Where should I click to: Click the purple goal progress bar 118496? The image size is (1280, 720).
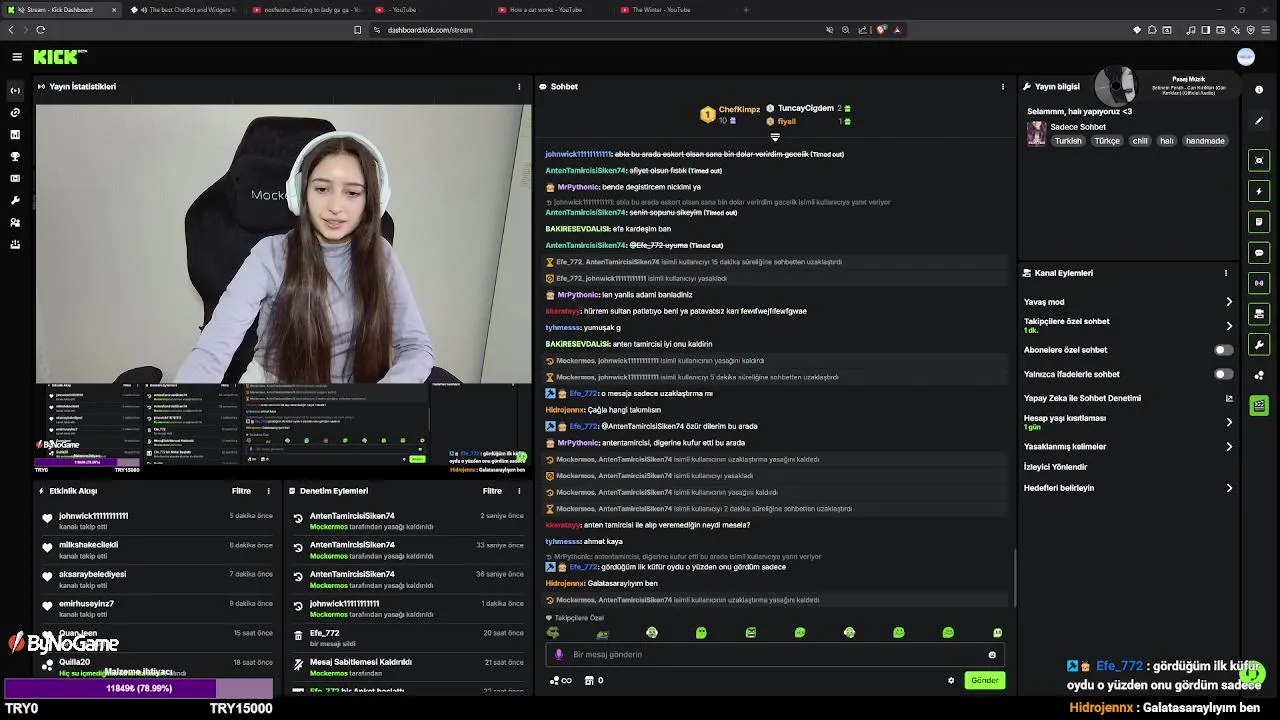[139, 688]
